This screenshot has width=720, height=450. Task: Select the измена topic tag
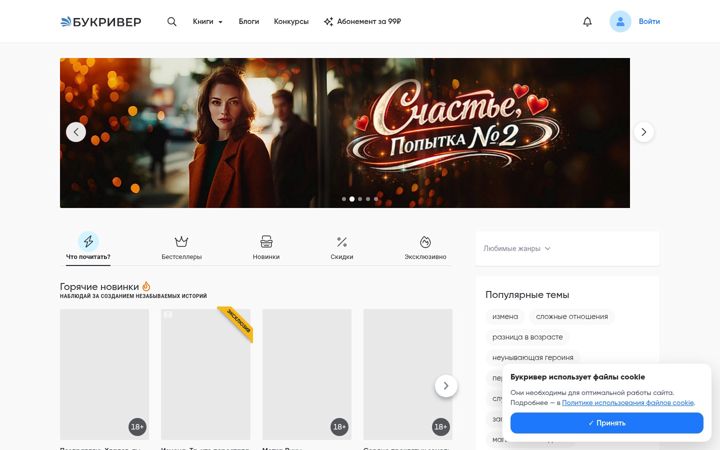[x=505, y=316]
